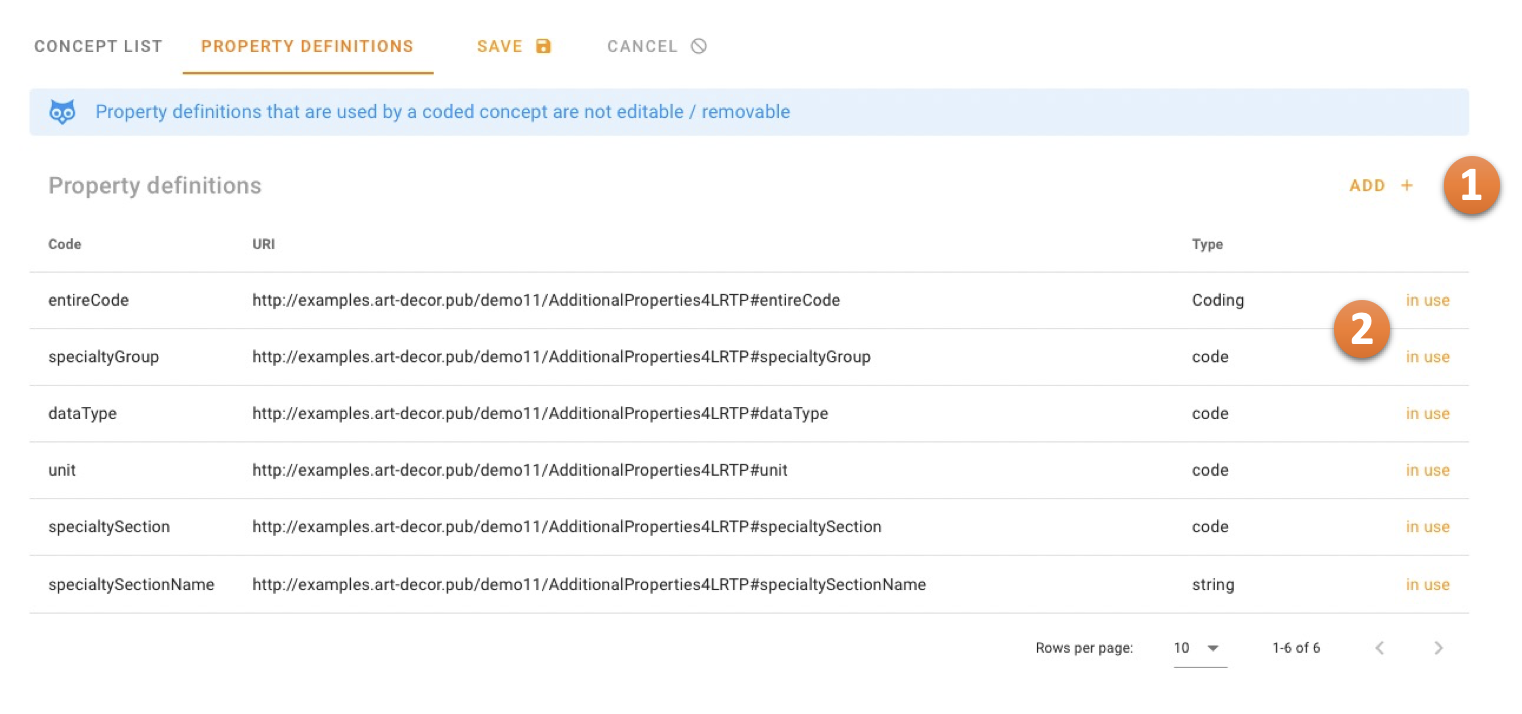This screenshot has width=1522, height=714.
Task: Select the specialtyGroup property row
Action: (104, 357)
